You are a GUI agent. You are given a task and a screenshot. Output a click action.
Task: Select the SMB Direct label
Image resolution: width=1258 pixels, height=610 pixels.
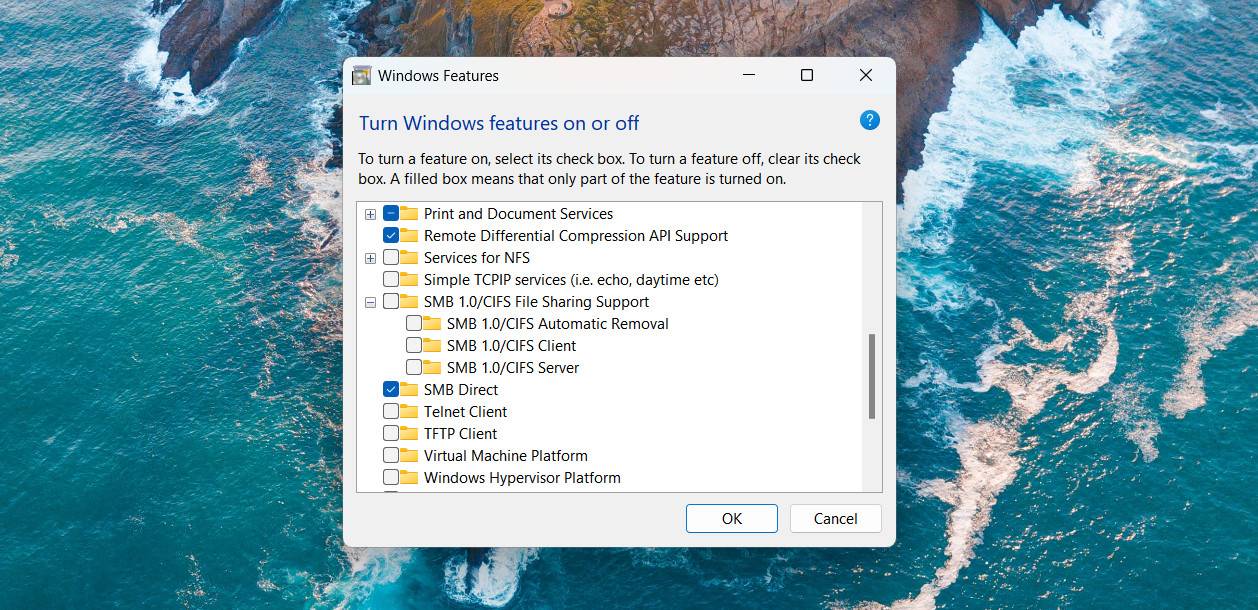tap(461, 389)
